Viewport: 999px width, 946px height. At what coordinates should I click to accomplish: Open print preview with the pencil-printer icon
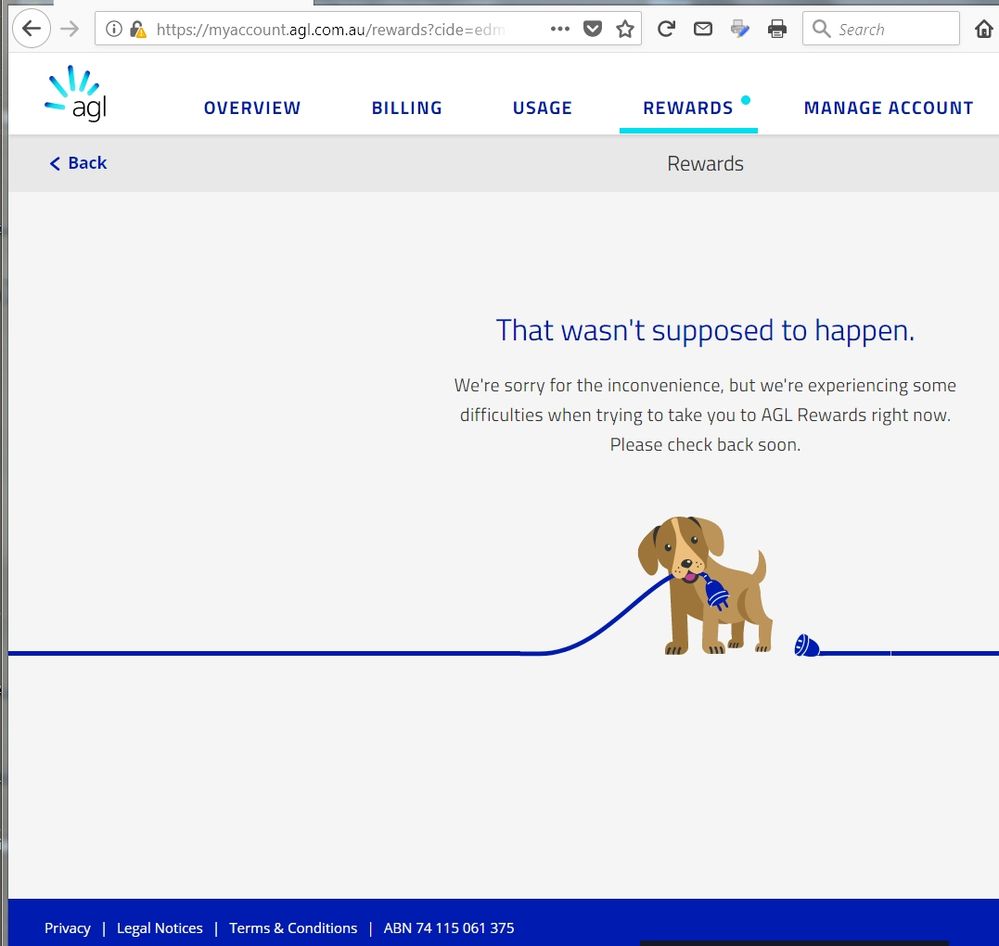pyautogui.click(x=739, y=29)
